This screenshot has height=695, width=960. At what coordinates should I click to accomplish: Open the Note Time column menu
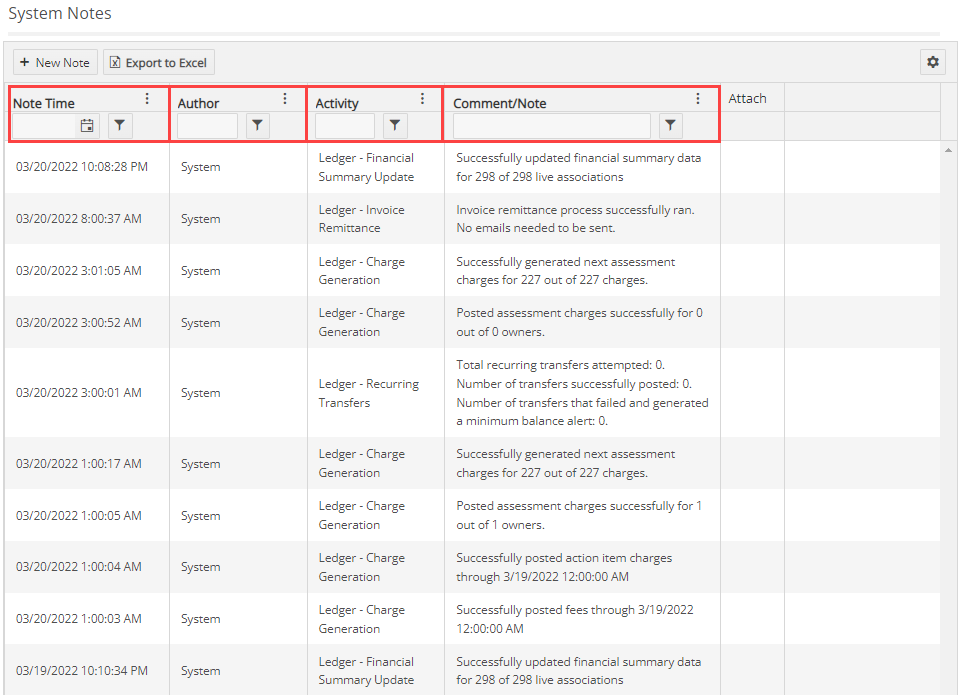[147, 98]
